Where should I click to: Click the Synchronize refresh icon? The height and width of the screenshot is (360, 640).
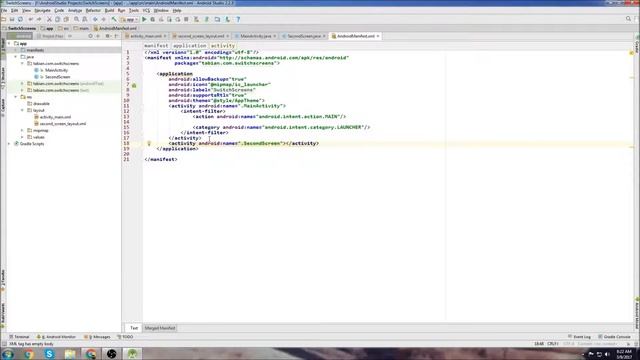pyautogui.click(x=20, y=19)
